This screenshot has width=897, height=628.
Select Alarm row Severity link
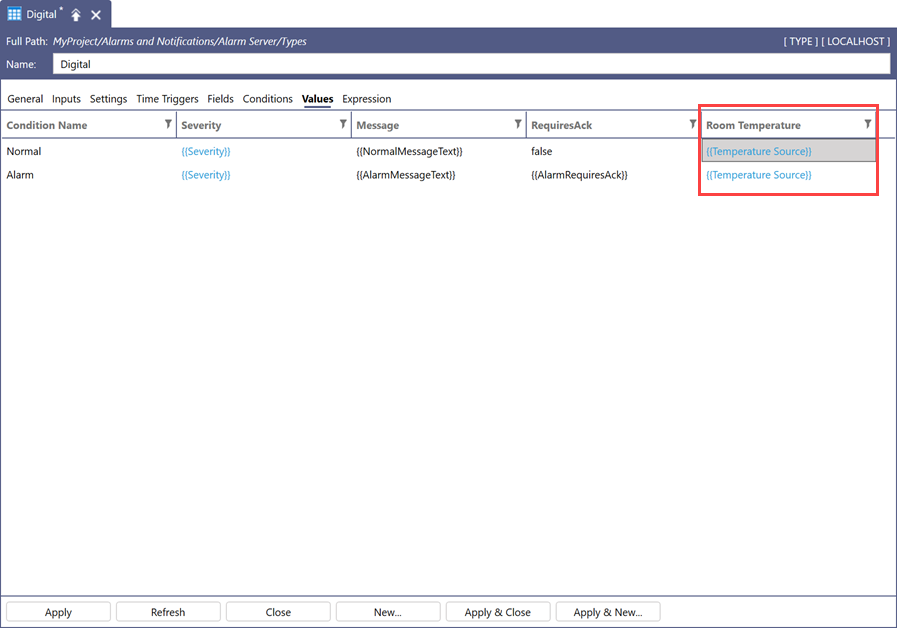tap(206, 175)
